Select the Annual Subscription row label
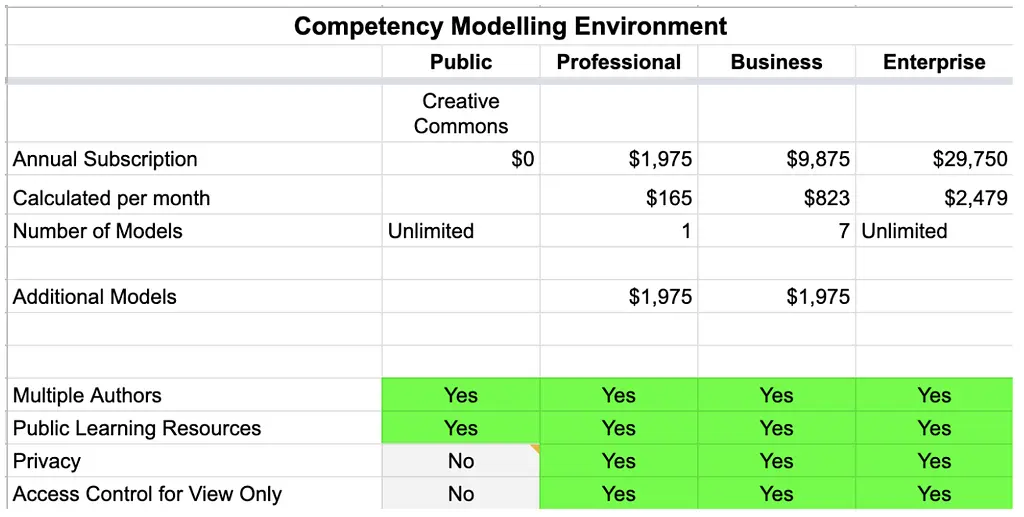 pyautogui.click(x=105, y=159)
